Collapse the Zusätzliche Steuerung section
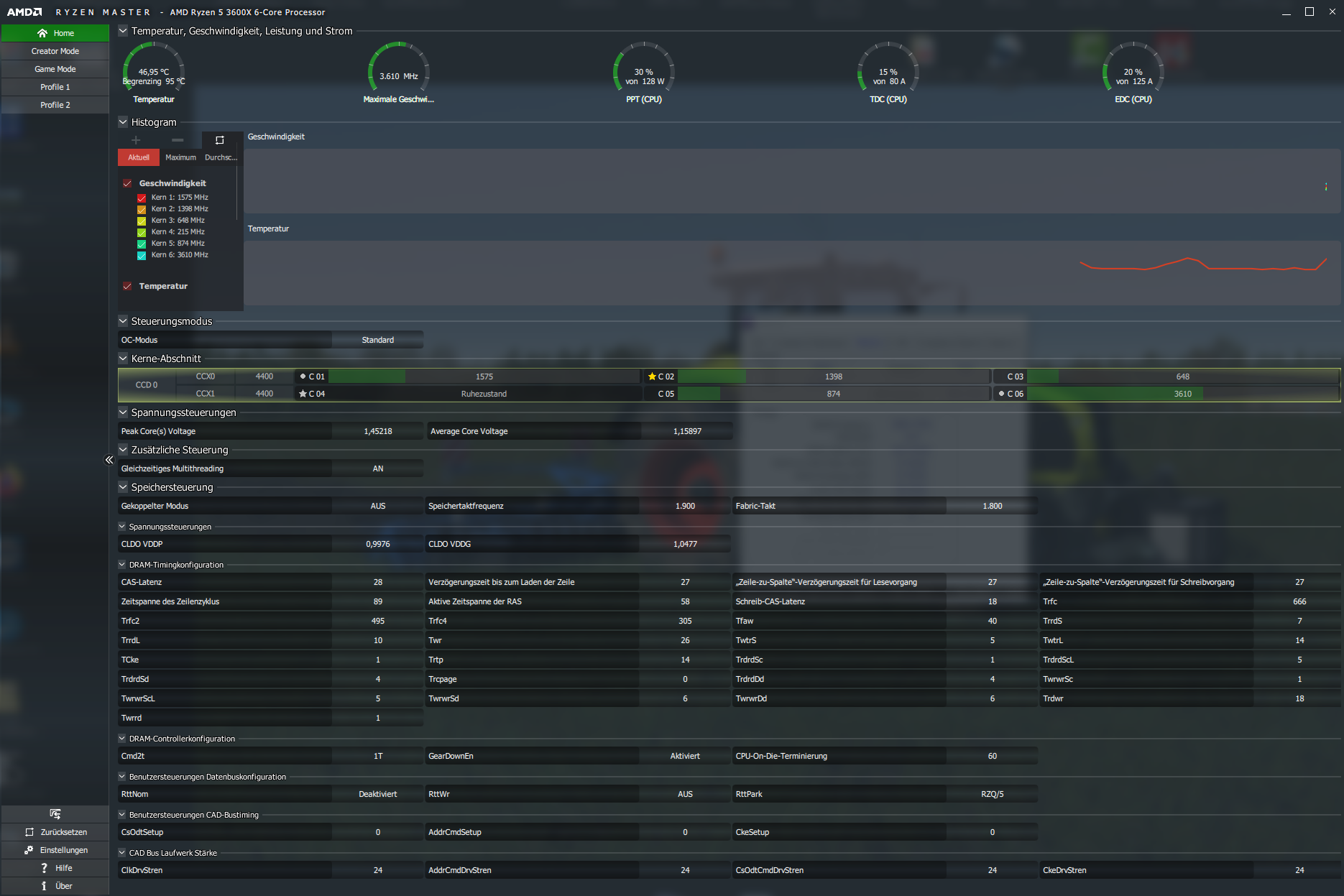Image resolution: width=1344 pixels, height=896 pixels. click(123, 450)
